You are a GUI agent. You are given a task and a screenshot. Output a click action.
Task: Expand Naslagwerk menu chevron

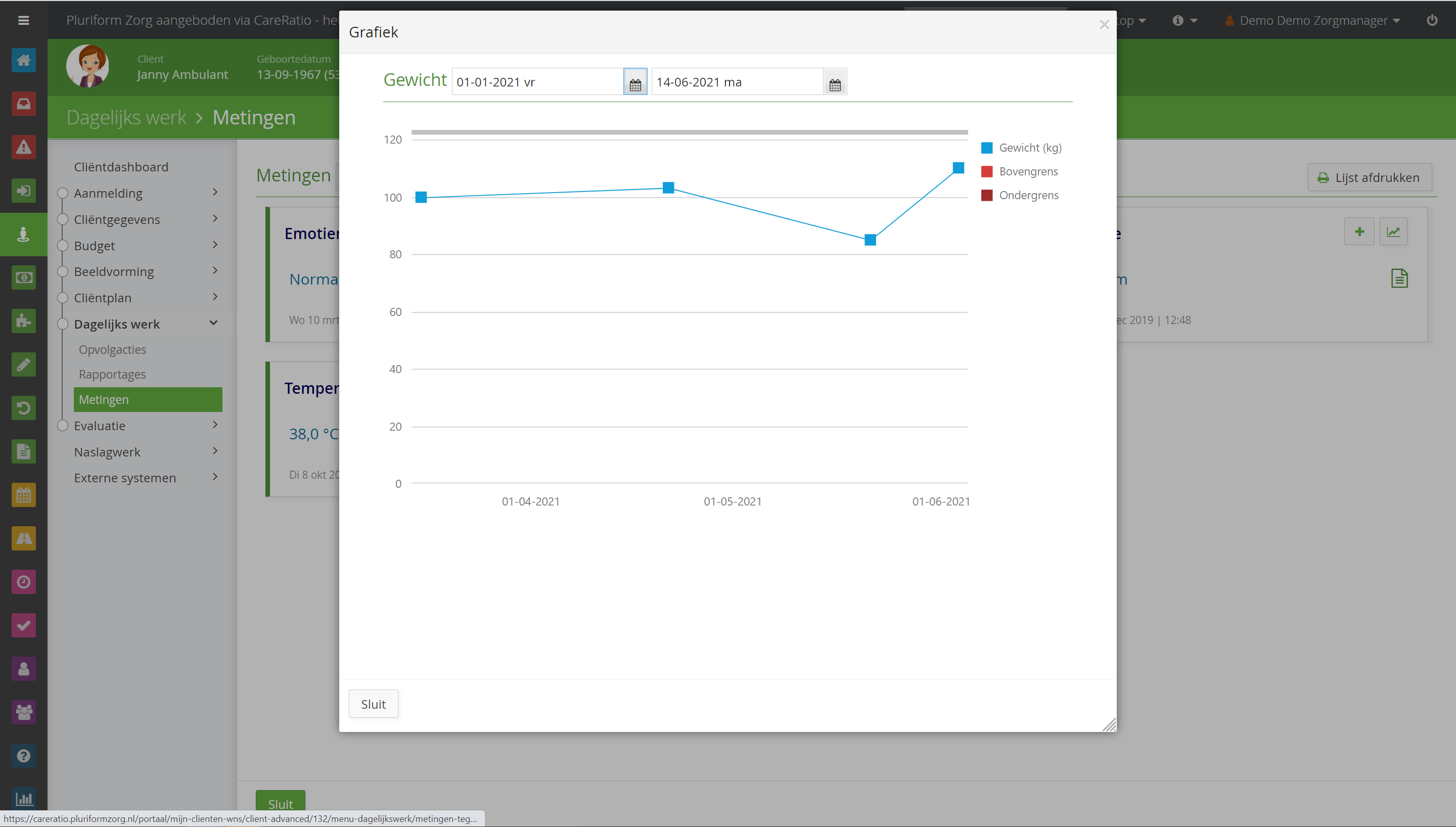[x=215, y=451]
